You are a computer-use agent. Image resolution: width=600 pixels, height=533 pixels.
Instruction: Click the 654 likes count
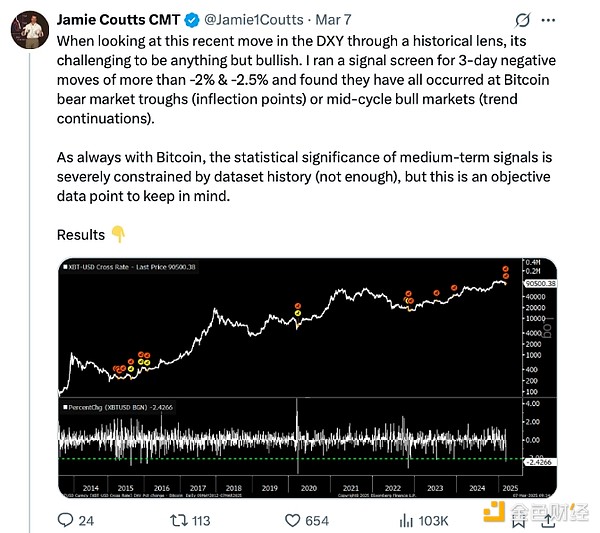(x=317, y=519)
